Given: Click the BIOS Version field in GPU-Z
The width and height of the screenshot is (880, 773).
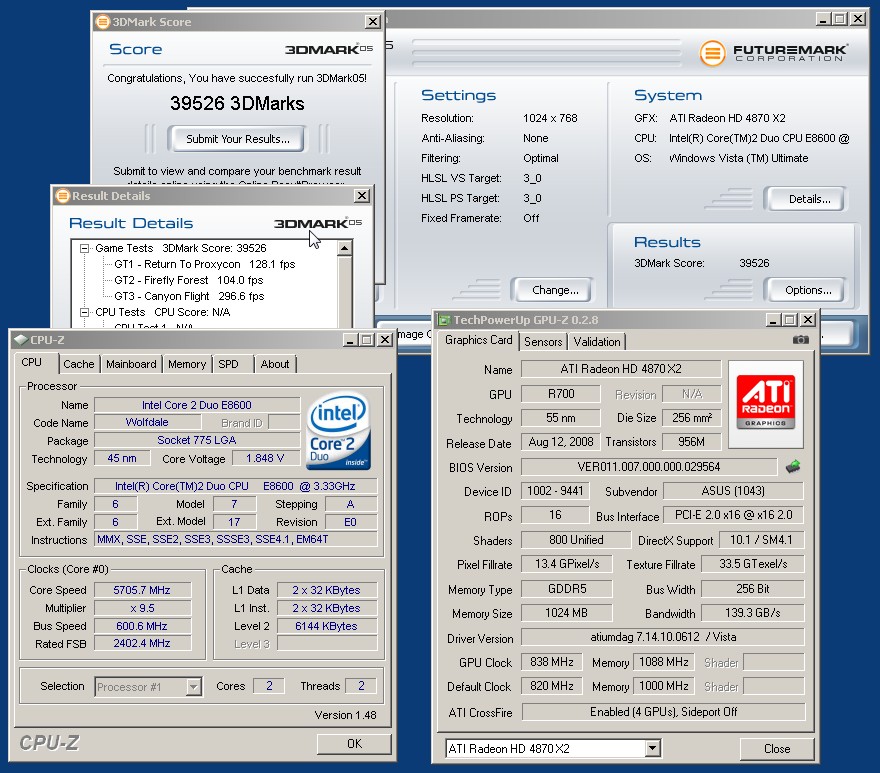Looking at the screenshot, I should click(x=649, y=467).
